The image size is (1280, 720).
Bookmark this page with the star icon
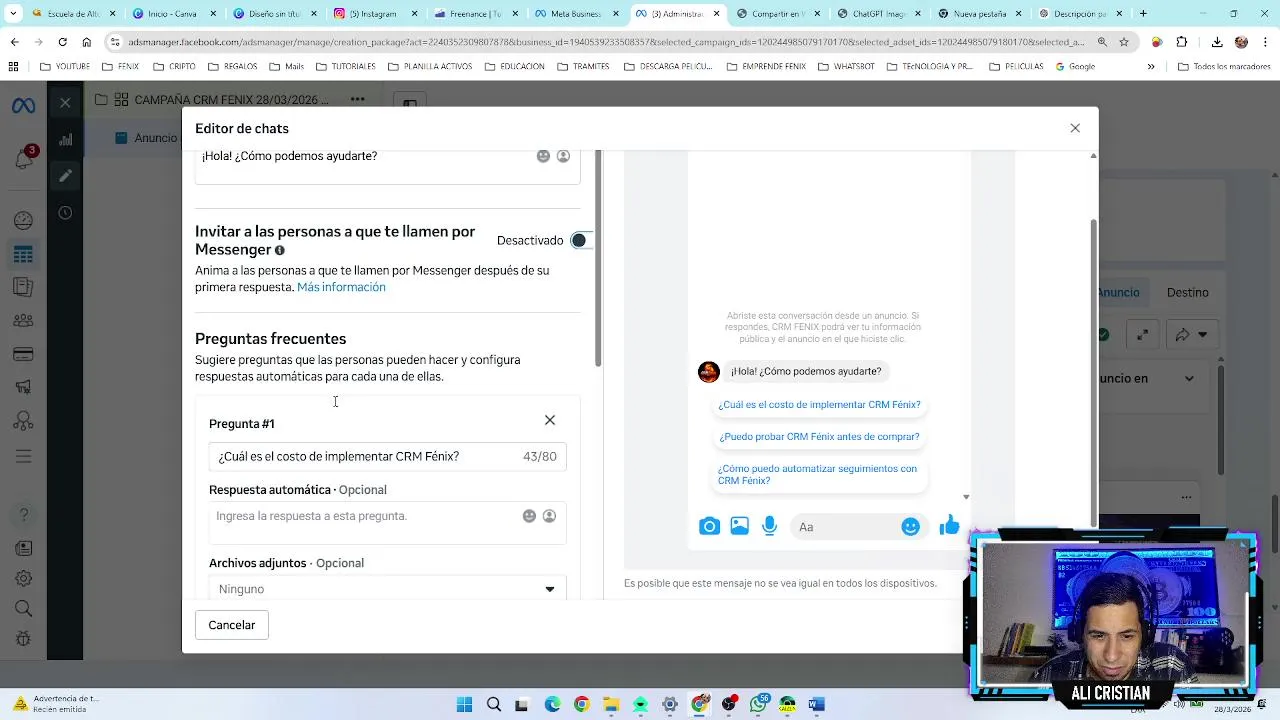click(x=1124, y=42)
